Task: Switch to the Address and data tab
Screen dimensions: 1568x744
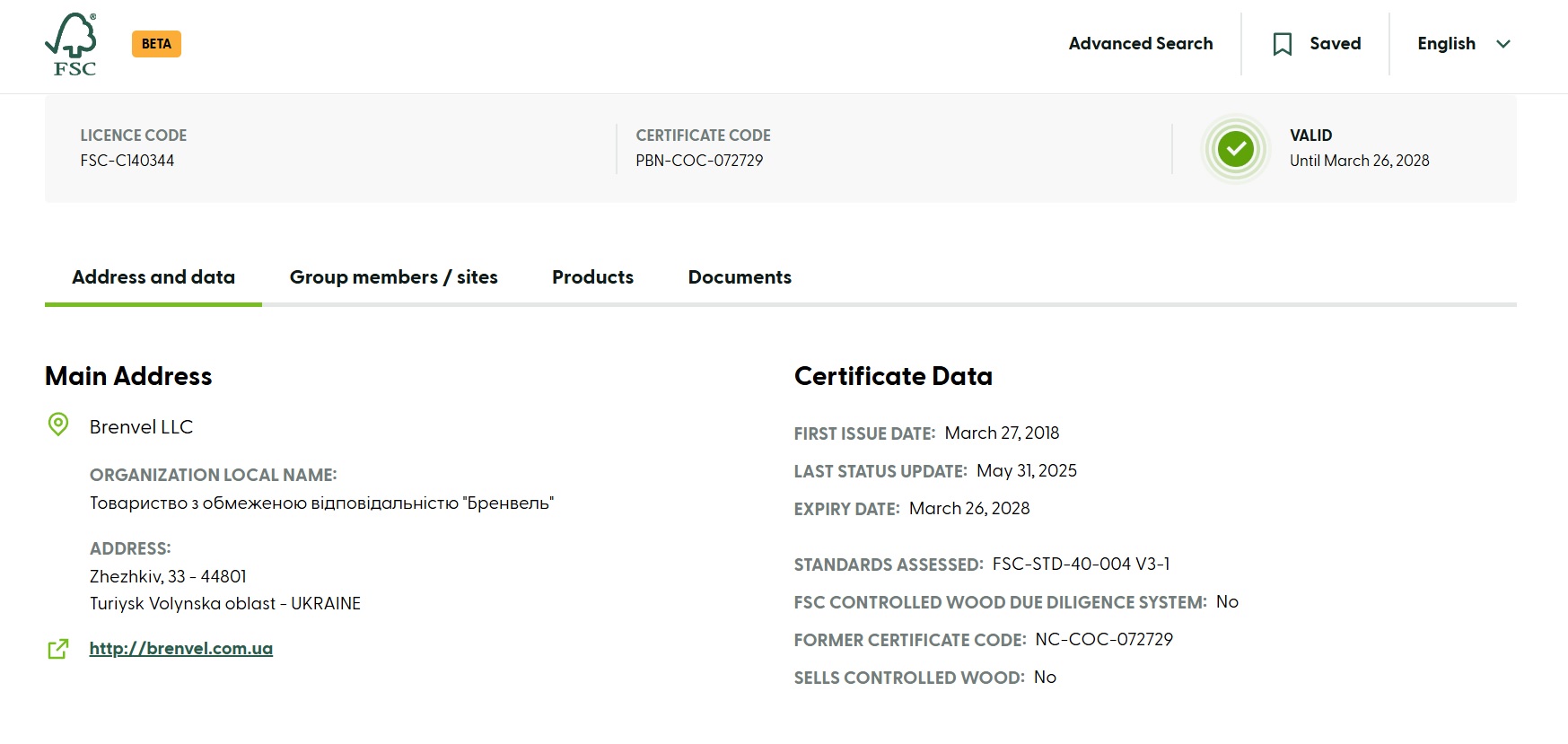Action: [x=153, y=277]
